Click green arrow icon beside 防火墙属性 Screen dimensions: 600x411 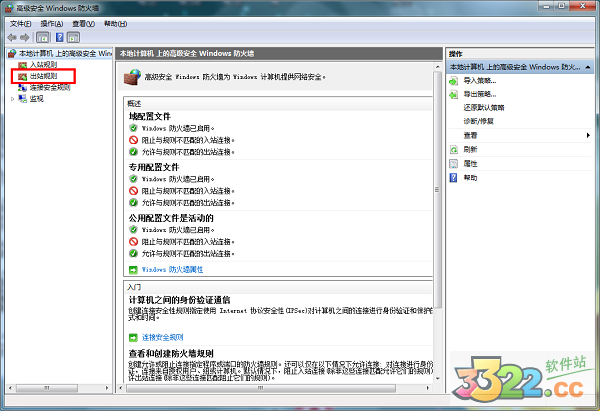133,270
